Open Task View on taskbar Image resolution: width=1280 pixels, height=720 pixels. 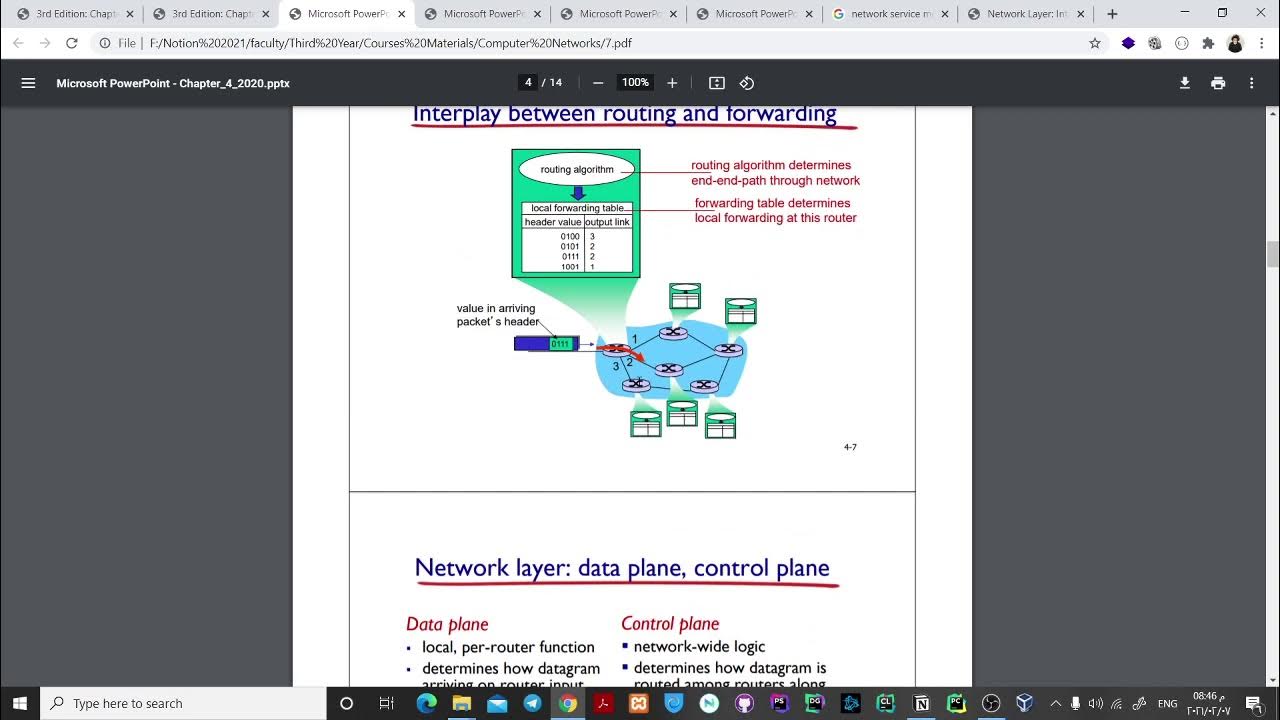tap(386, 703)
